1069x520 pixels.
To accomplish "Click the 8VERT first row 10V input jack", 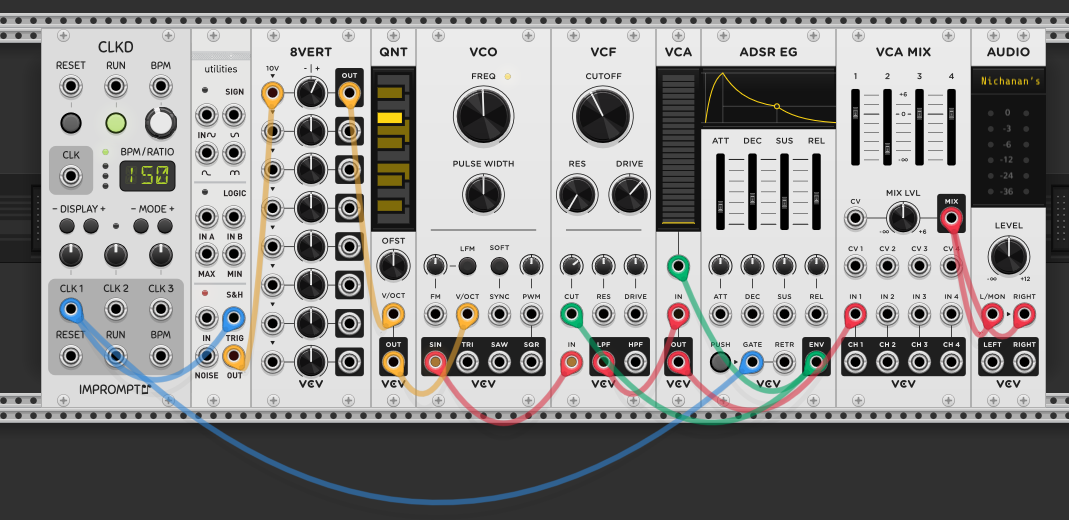I will tap(273, 93).
